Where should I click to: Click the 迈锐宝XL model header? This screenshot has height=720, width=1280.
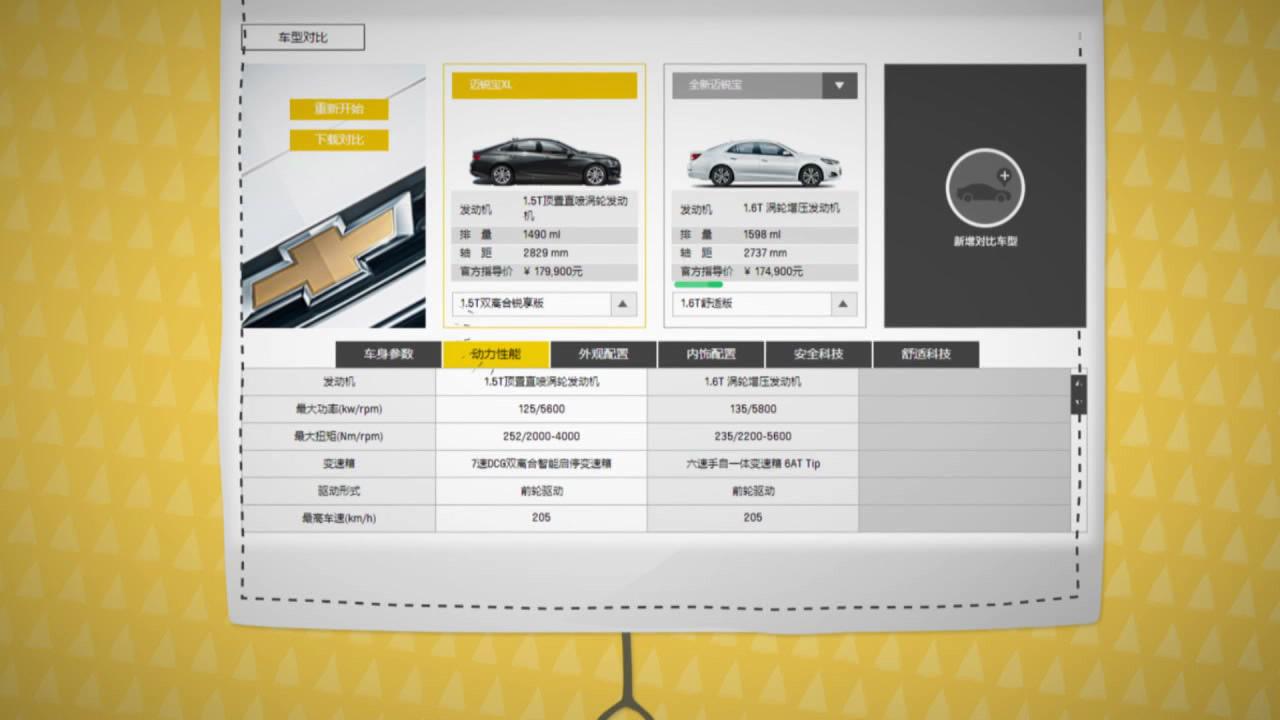[544, 85]
